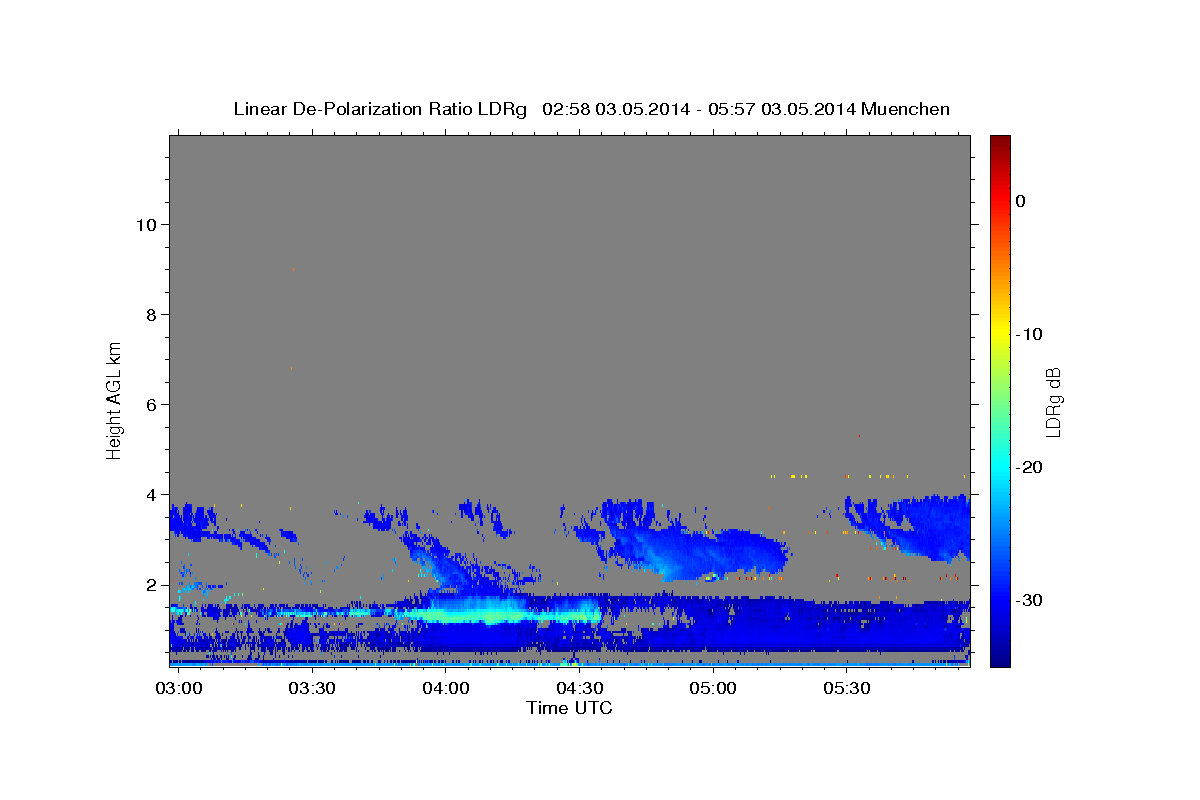The width and height of the screenshot is (1200, 800).
Task: Click 'Muenchen' in the plot title
Action: pos(906,109)
